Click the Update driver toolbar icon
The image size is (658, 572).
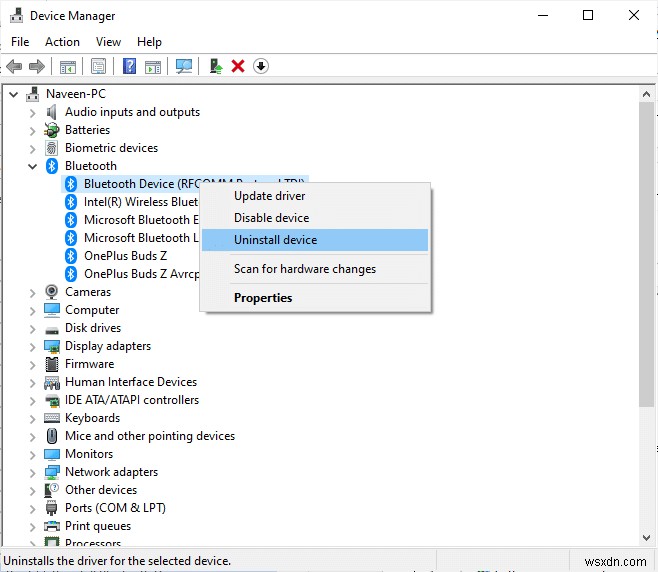point(216,66)
